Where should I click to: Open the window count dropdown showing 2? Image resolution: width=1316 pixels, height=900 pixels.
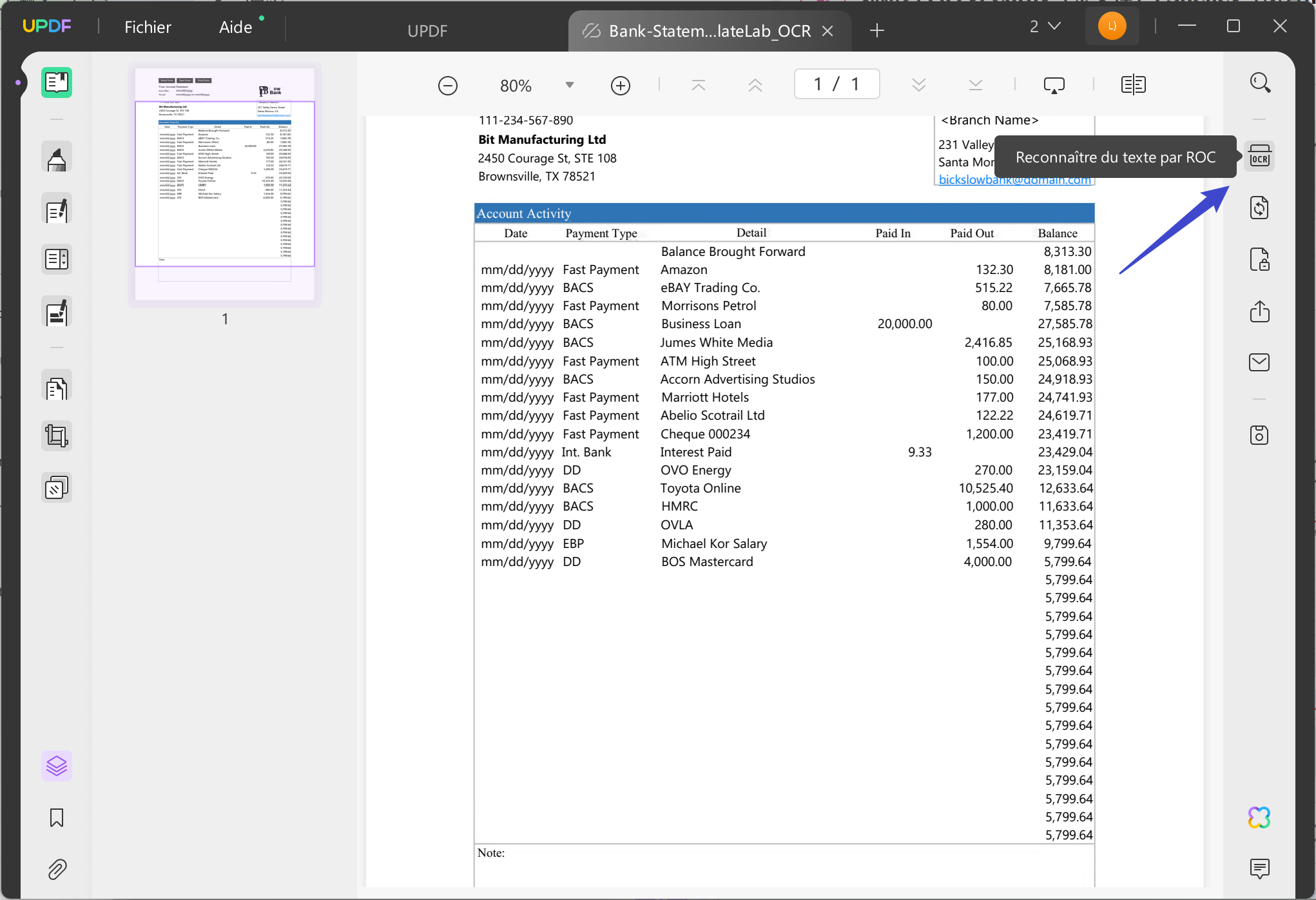click(1045, 26)
